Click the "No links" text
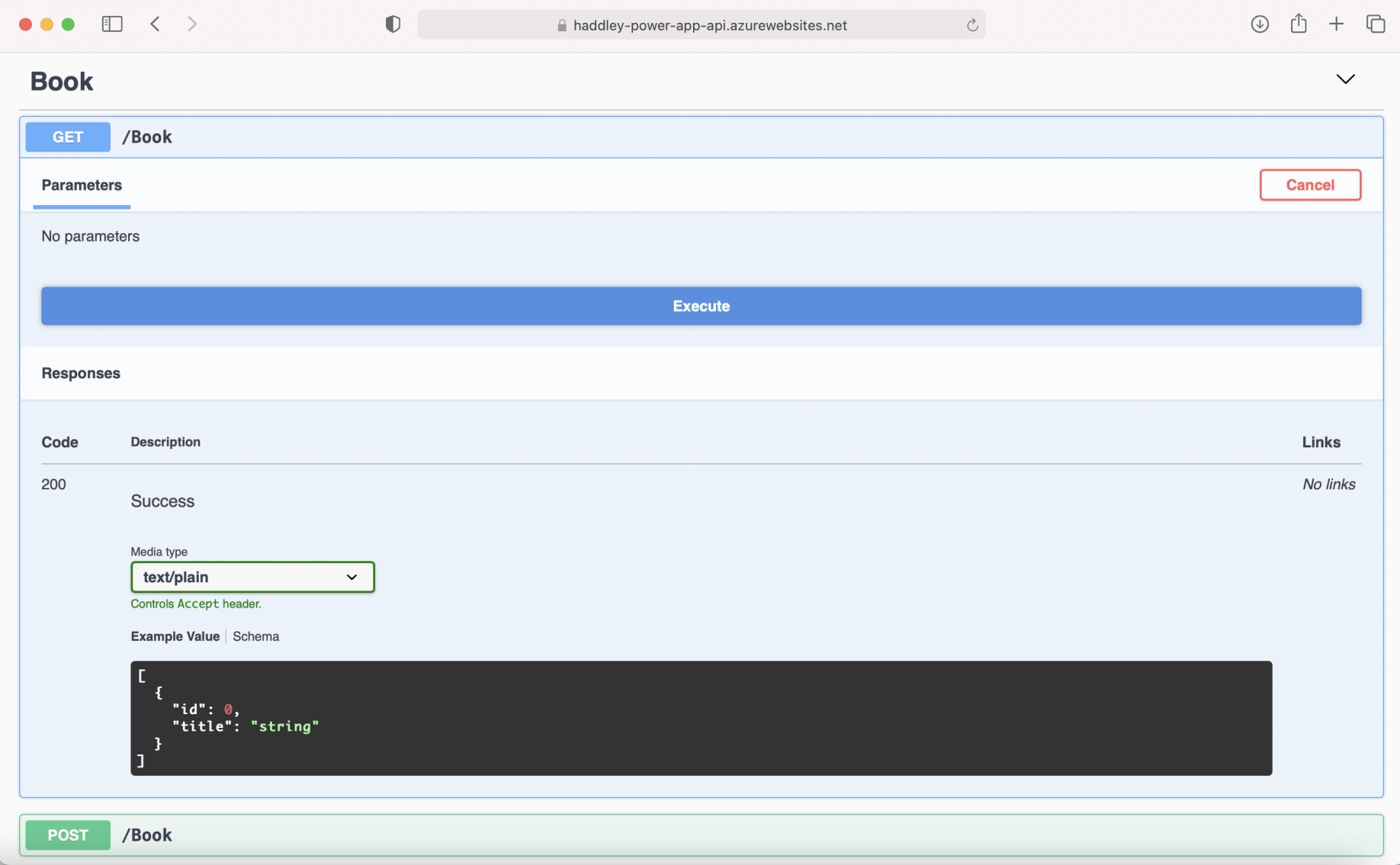1400x865 pixels. [1329, 484]
